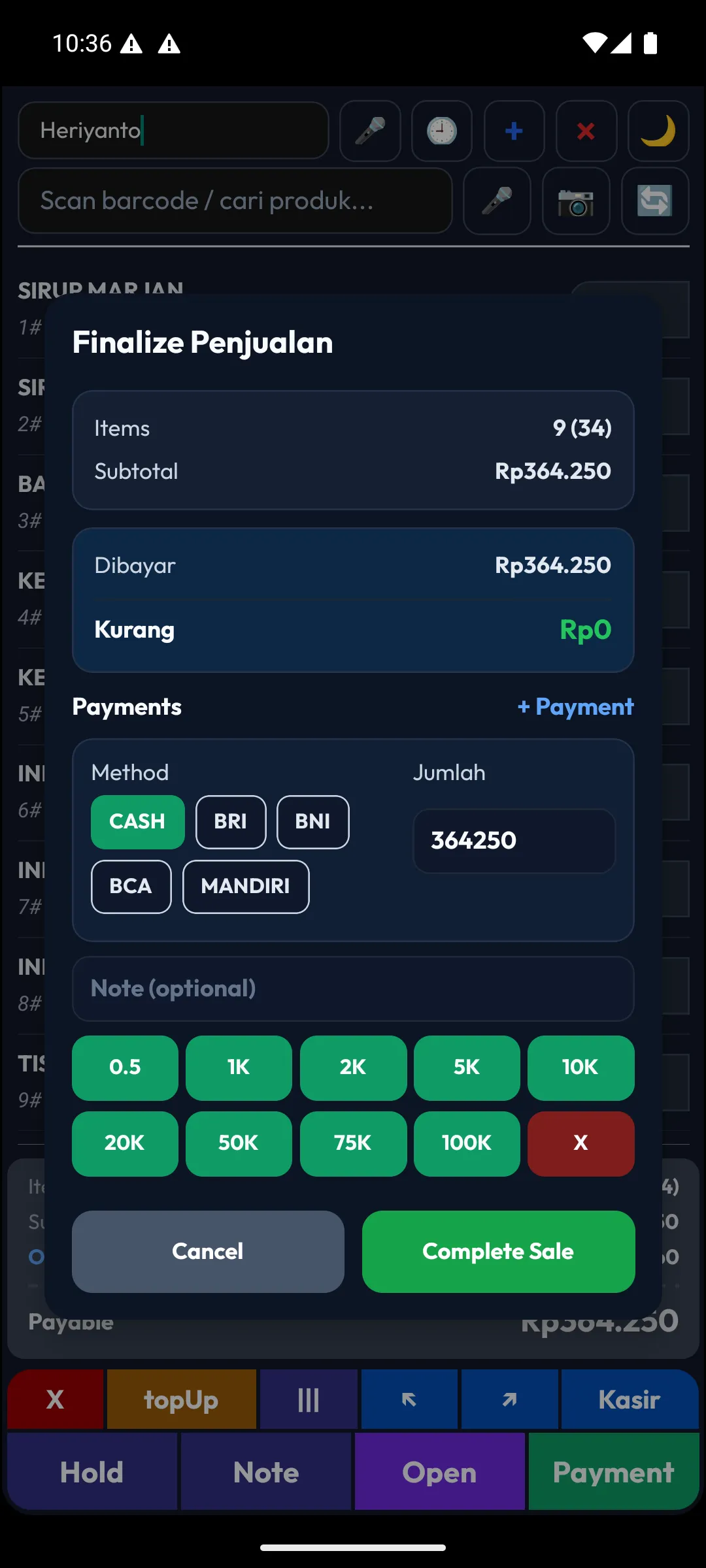The width and height of the screenshot is (706, 1568).
Task: Start voice search next to barcode field
Action: (497, 201)
